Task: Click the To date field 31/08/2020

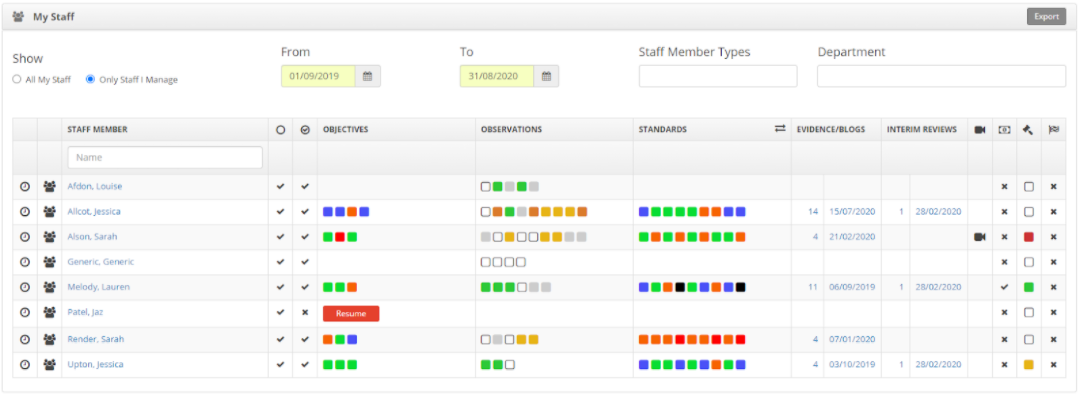Action: [497, 76]
